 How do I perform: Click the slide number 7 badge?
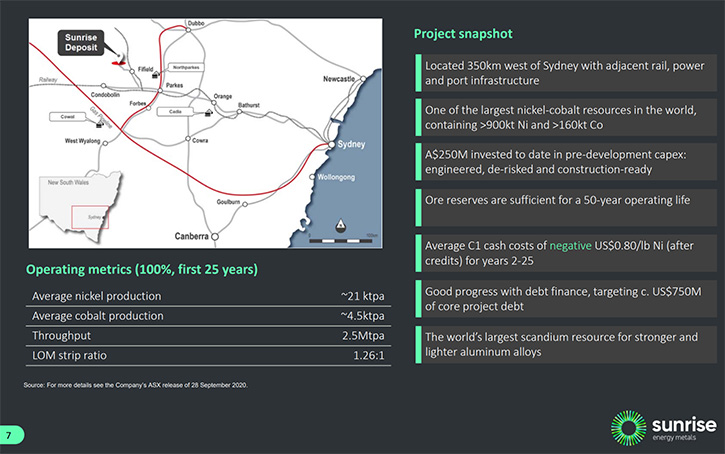coord(11,435)
